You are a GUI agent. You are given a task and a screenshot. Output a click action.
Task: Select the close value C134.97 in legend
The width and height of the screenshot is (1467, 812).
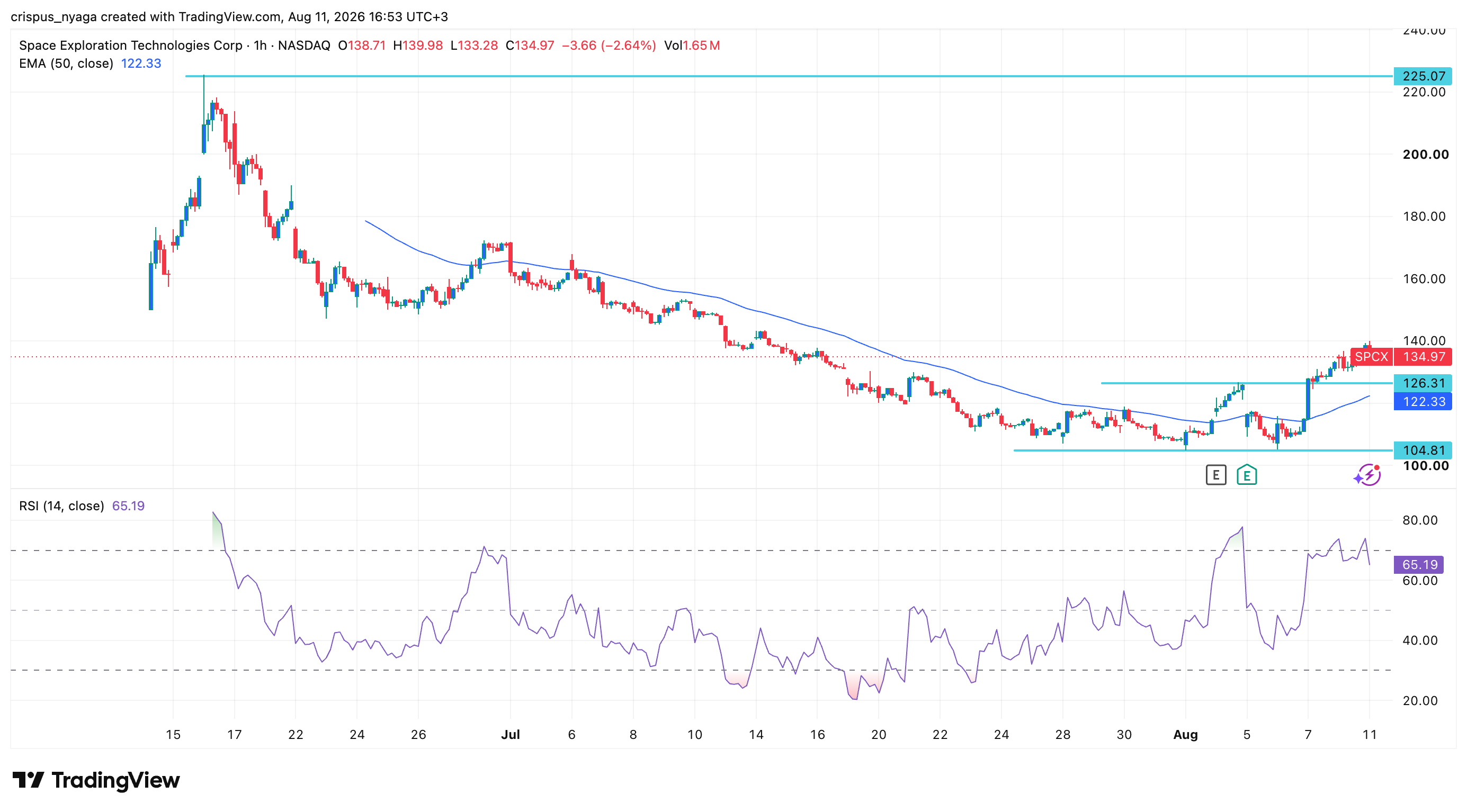pos(530,45)
